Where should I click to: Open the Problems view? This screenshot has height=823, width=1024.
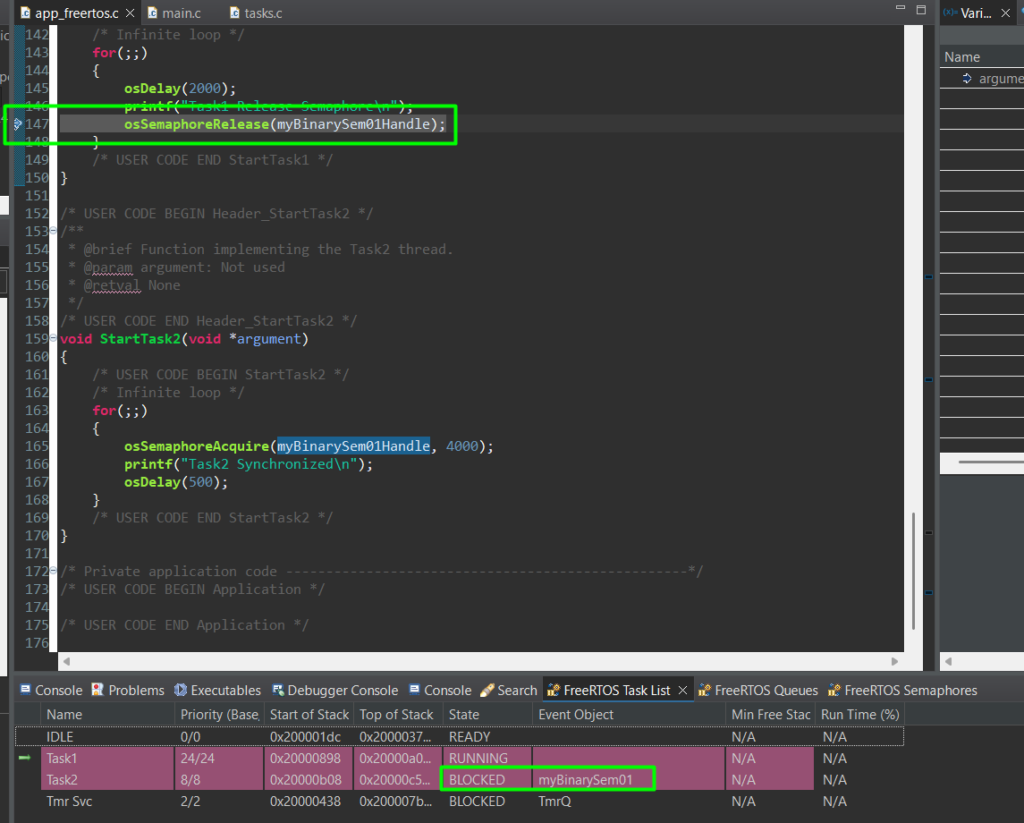[x=136, y=690]
